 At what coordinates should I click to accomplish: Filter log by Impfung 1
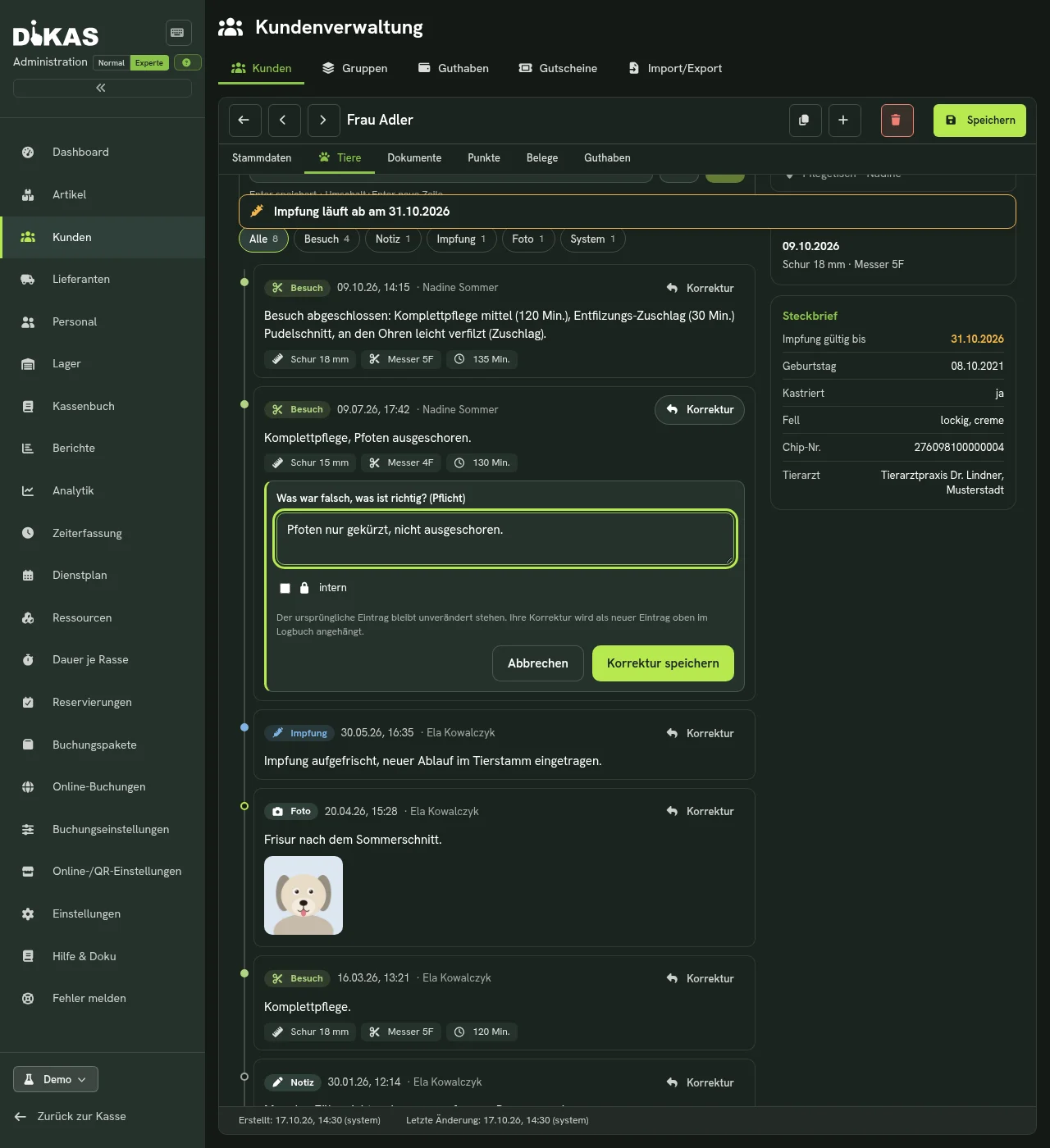tap(461, 239)
